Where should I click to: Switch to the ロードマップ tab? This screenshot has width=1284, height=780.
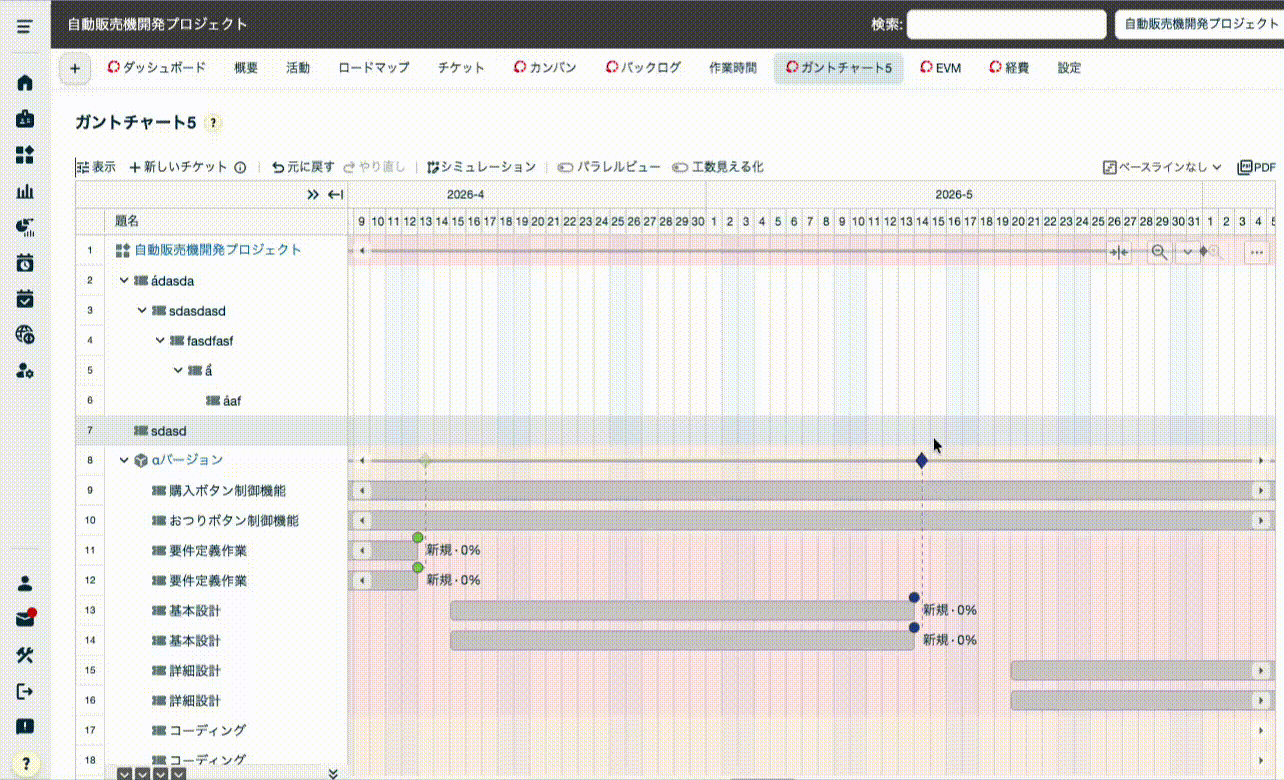tap(374, 68)
